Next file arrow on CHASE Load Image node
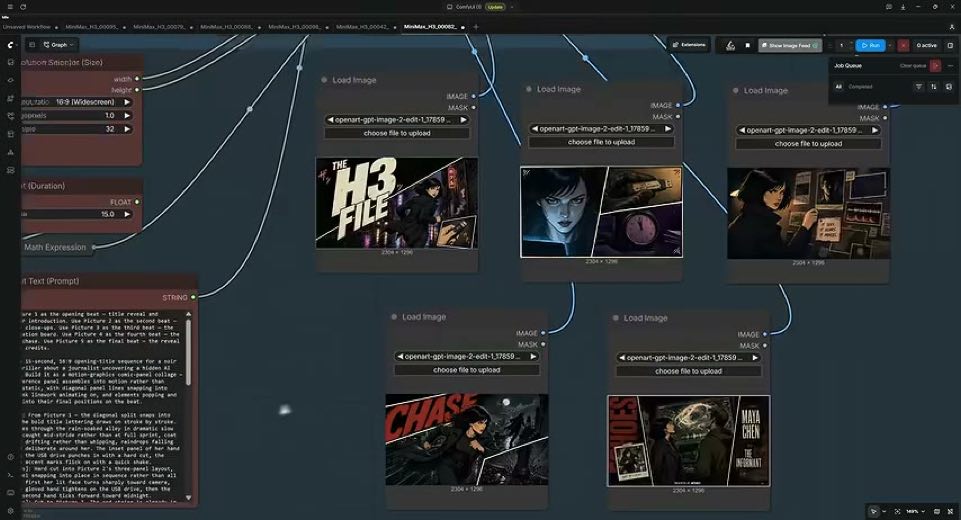 (533, 356)
